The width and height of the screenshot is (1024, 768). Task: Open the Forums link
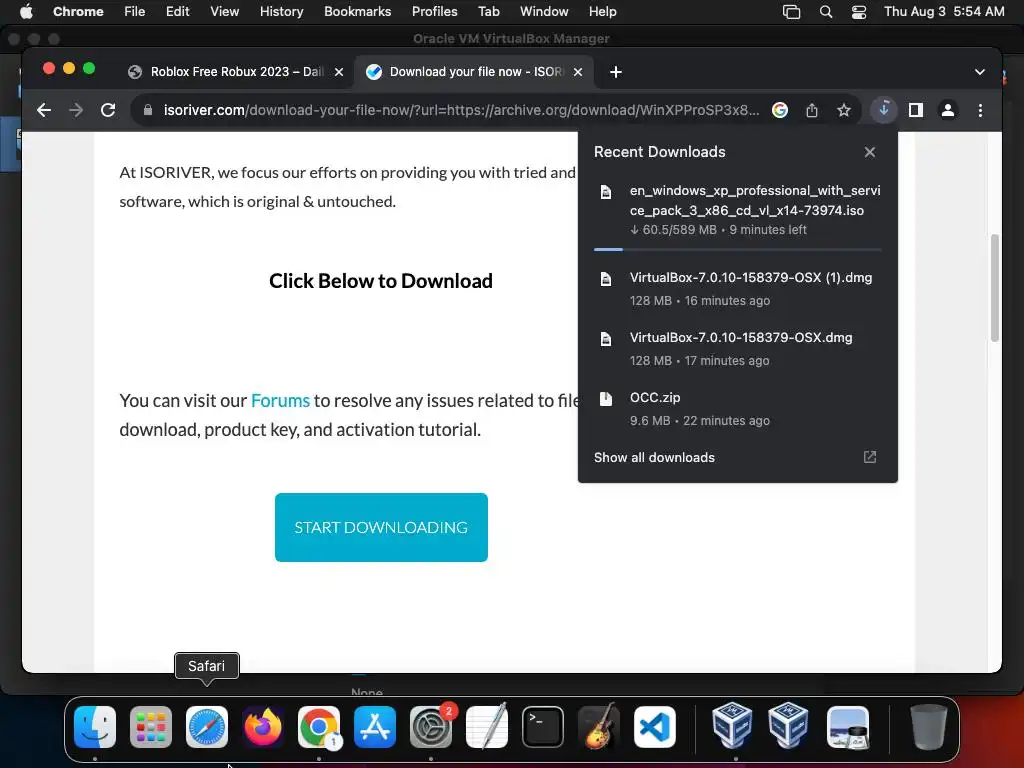(280, 400)
